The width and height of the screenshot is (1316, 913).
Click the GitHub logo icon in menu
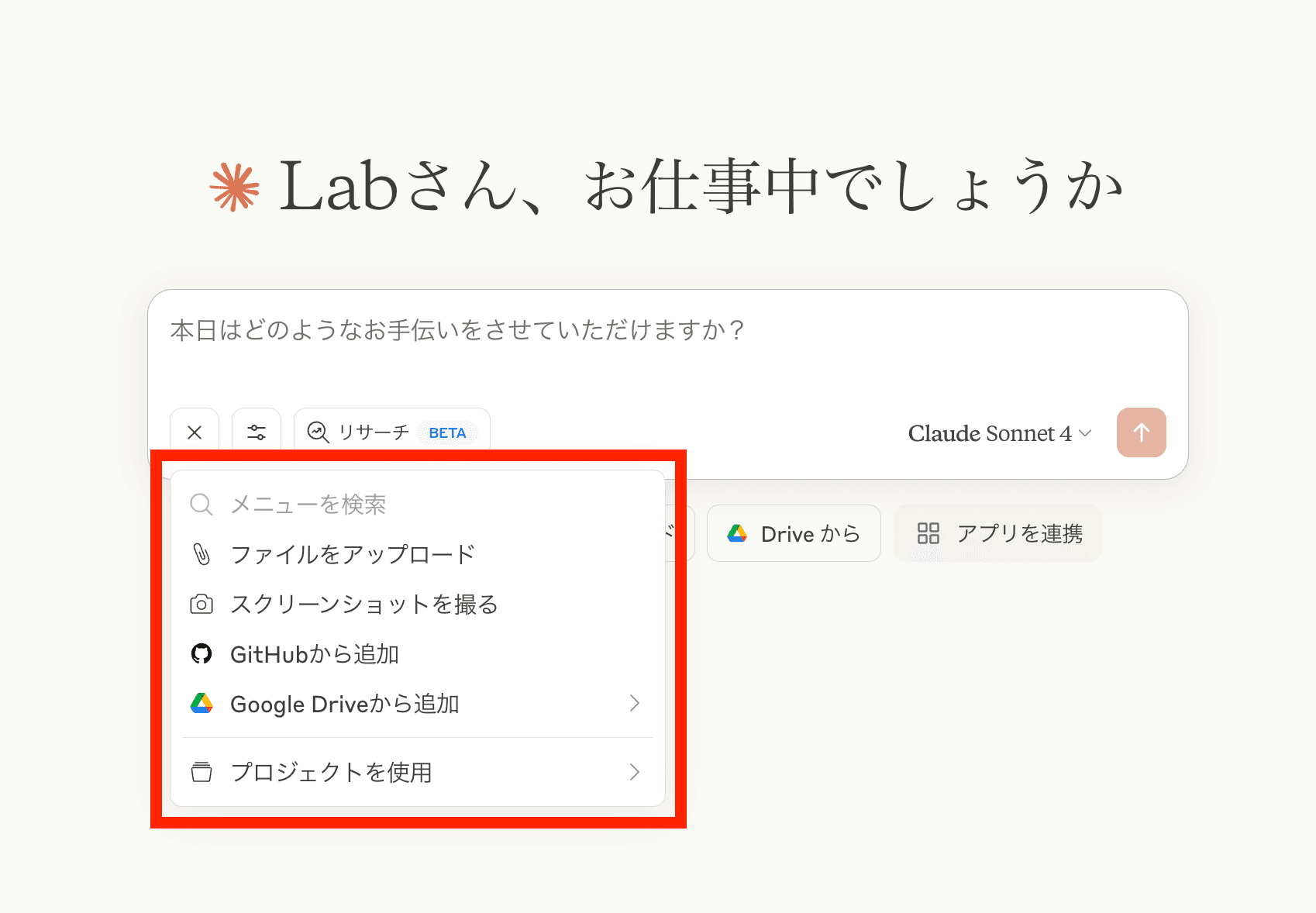click(202, 654)
